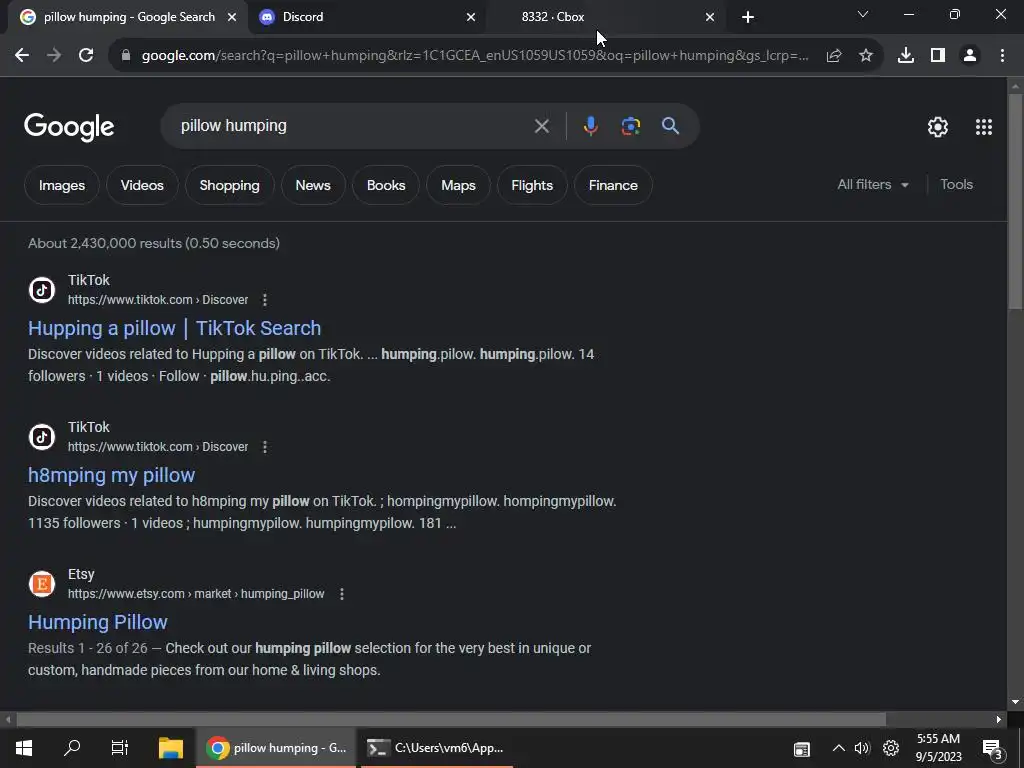Open the Google apps grid
The height and width of the screenshot is (768, 1024).
point(984,127)
